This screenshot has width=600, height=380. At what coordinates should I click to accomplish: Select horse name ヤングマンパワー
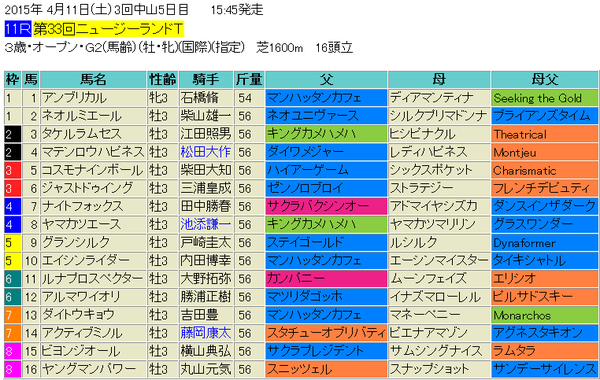coord(89,369)
